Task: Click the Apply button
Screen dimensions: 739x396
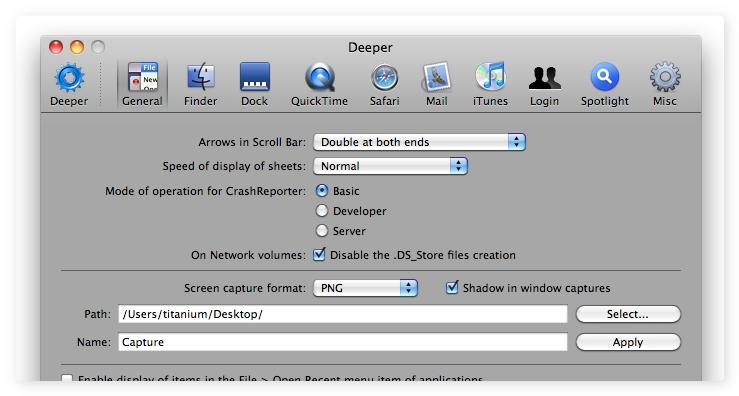Action: point(628,342)
